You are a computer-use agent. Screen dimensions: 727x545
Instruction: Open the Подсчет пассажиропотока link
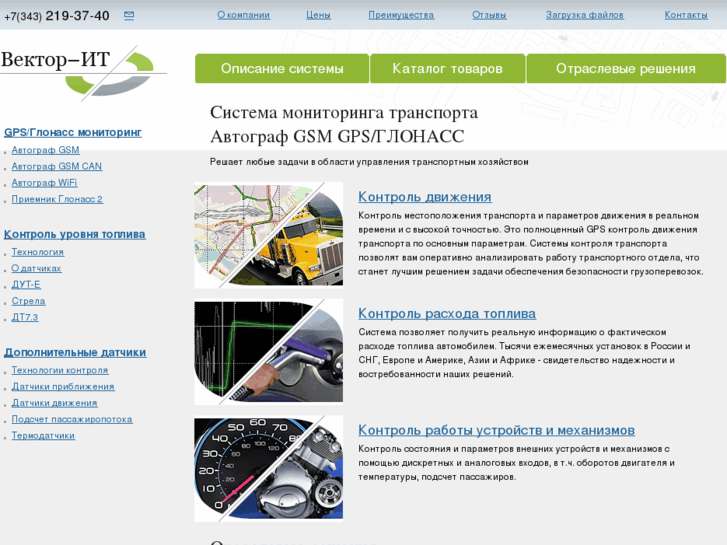[x=72, y=419]
